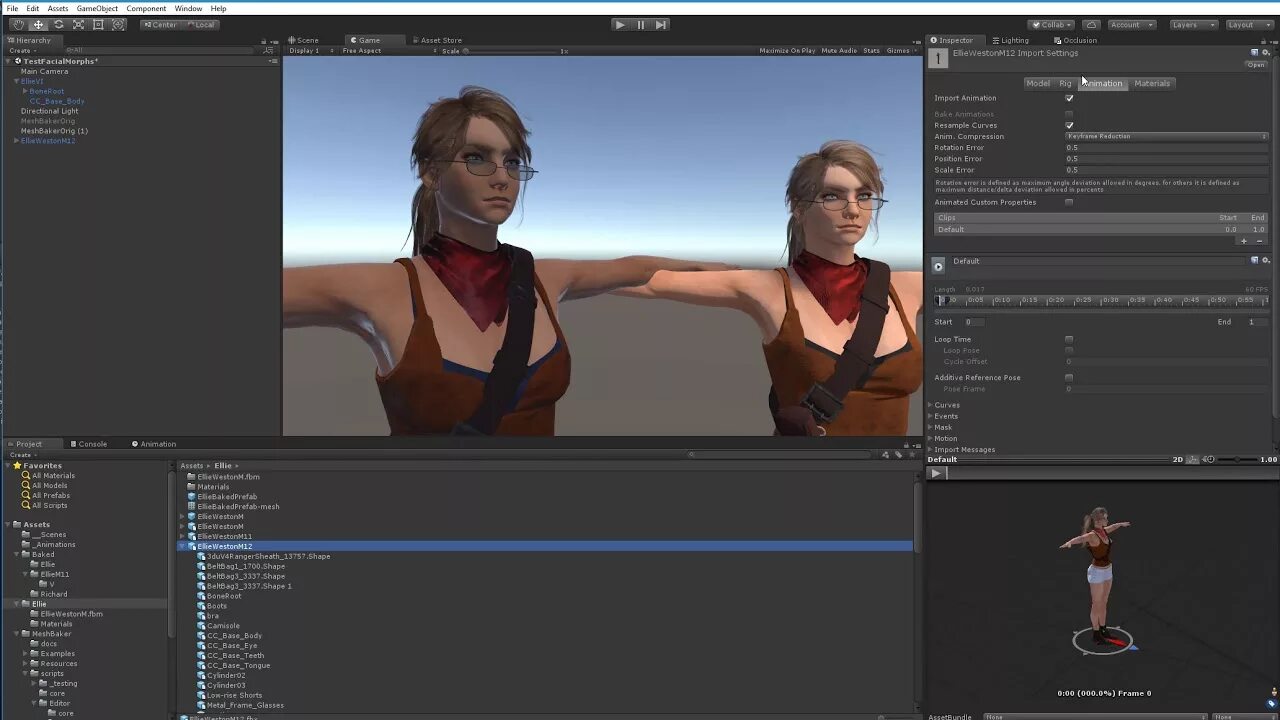Select the Rect Transform tool
1280x720 pixels.
click(x=98, y=24)
